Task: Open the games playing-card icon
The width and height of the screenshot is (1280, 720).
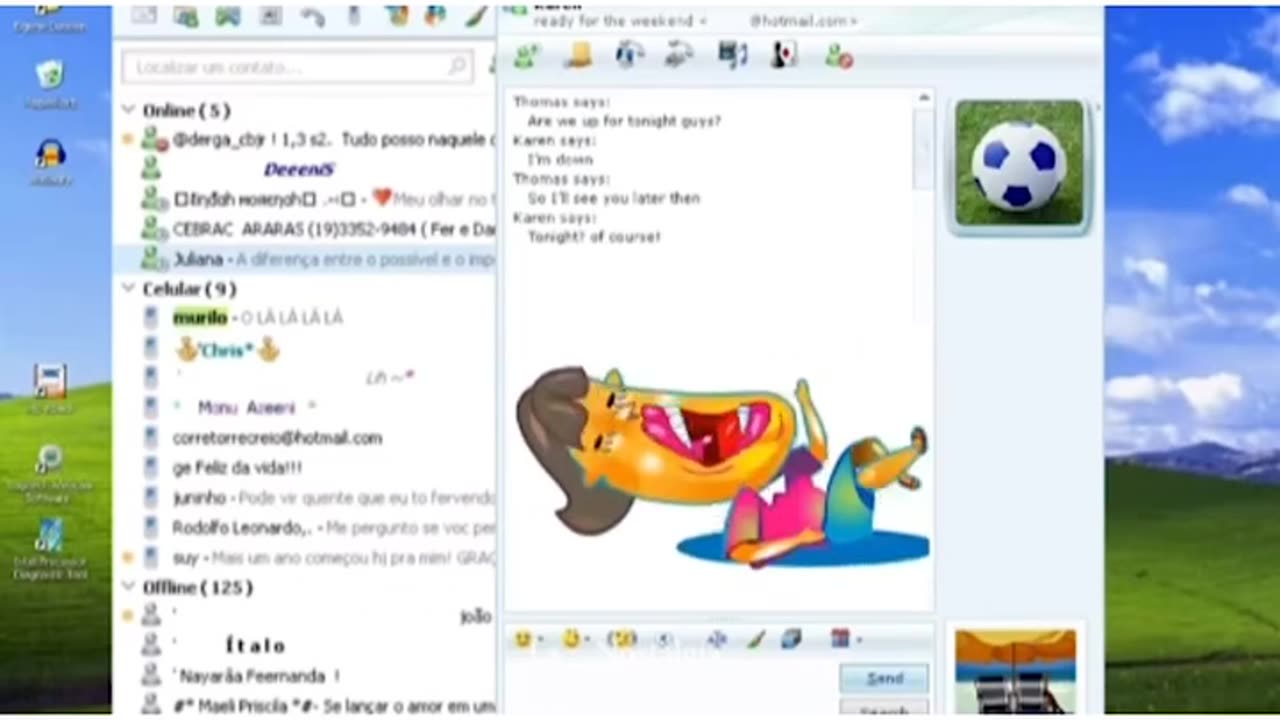Action: 784,55
